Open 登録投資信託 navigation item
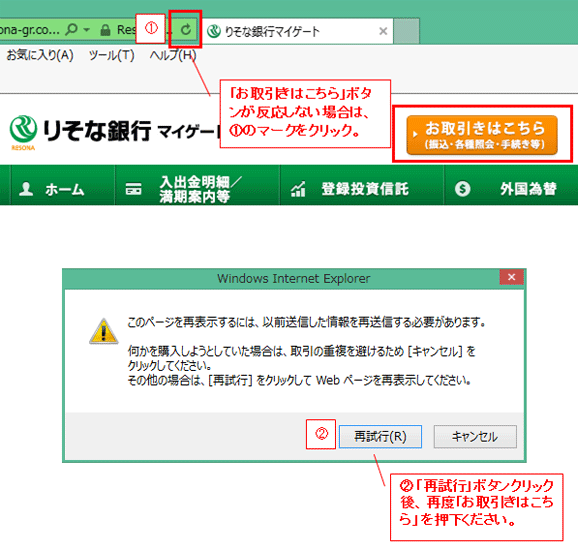This screenshot has width=578, height=545. pos(362,185)
